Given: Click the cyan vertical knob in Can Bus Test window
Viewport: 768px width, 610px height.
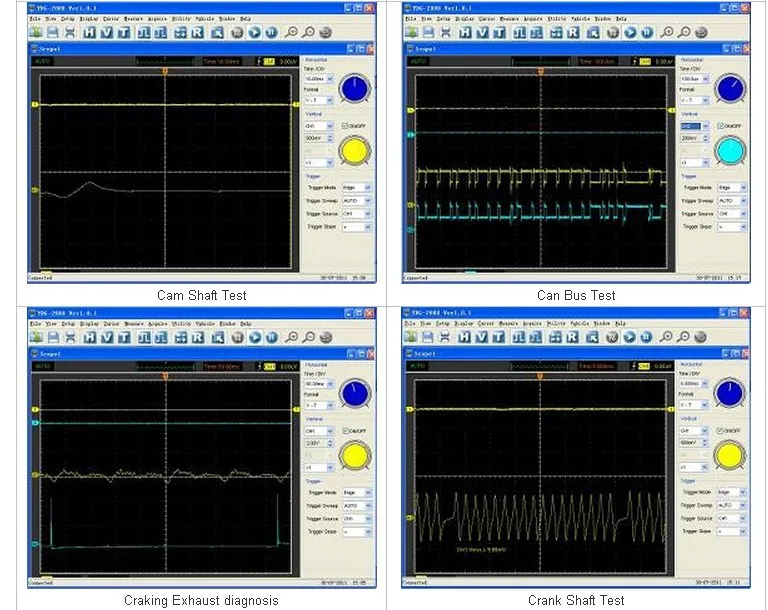Looking at the screenshot, I should point(730,150).
